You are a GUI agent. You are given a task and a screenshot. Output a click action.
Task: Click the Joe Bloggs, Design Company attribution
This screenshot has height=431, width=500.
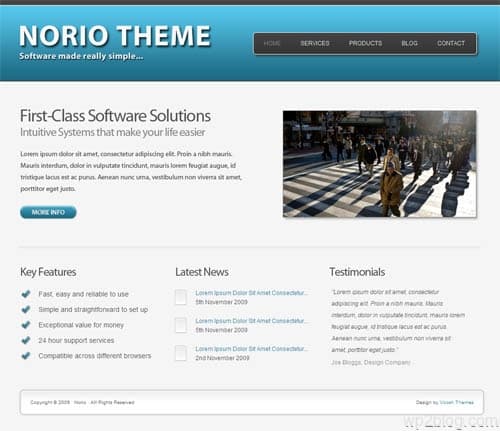click(371, 362)
